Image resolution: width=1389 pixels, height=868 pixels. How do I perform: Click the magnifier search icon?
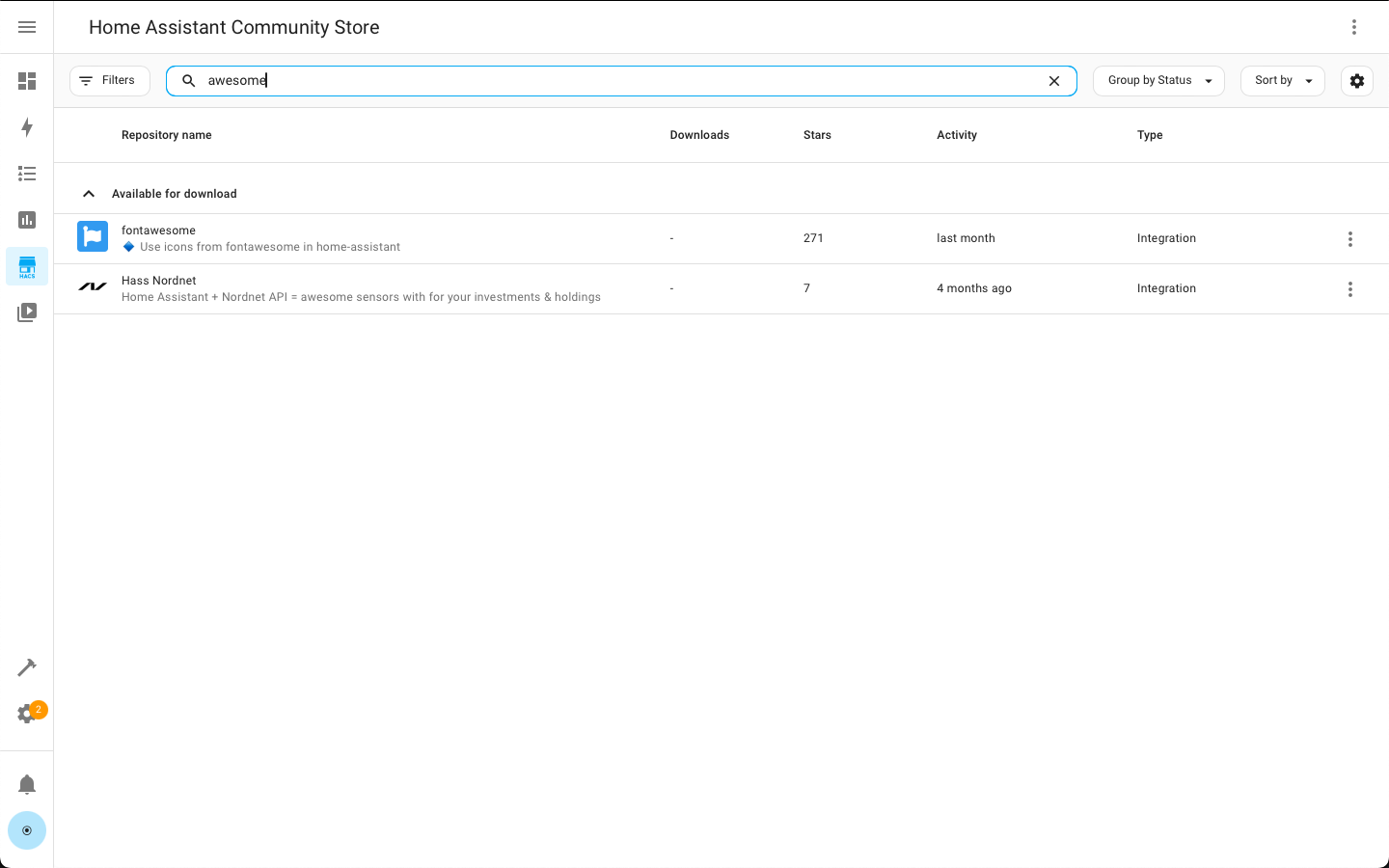pos(189,81)
